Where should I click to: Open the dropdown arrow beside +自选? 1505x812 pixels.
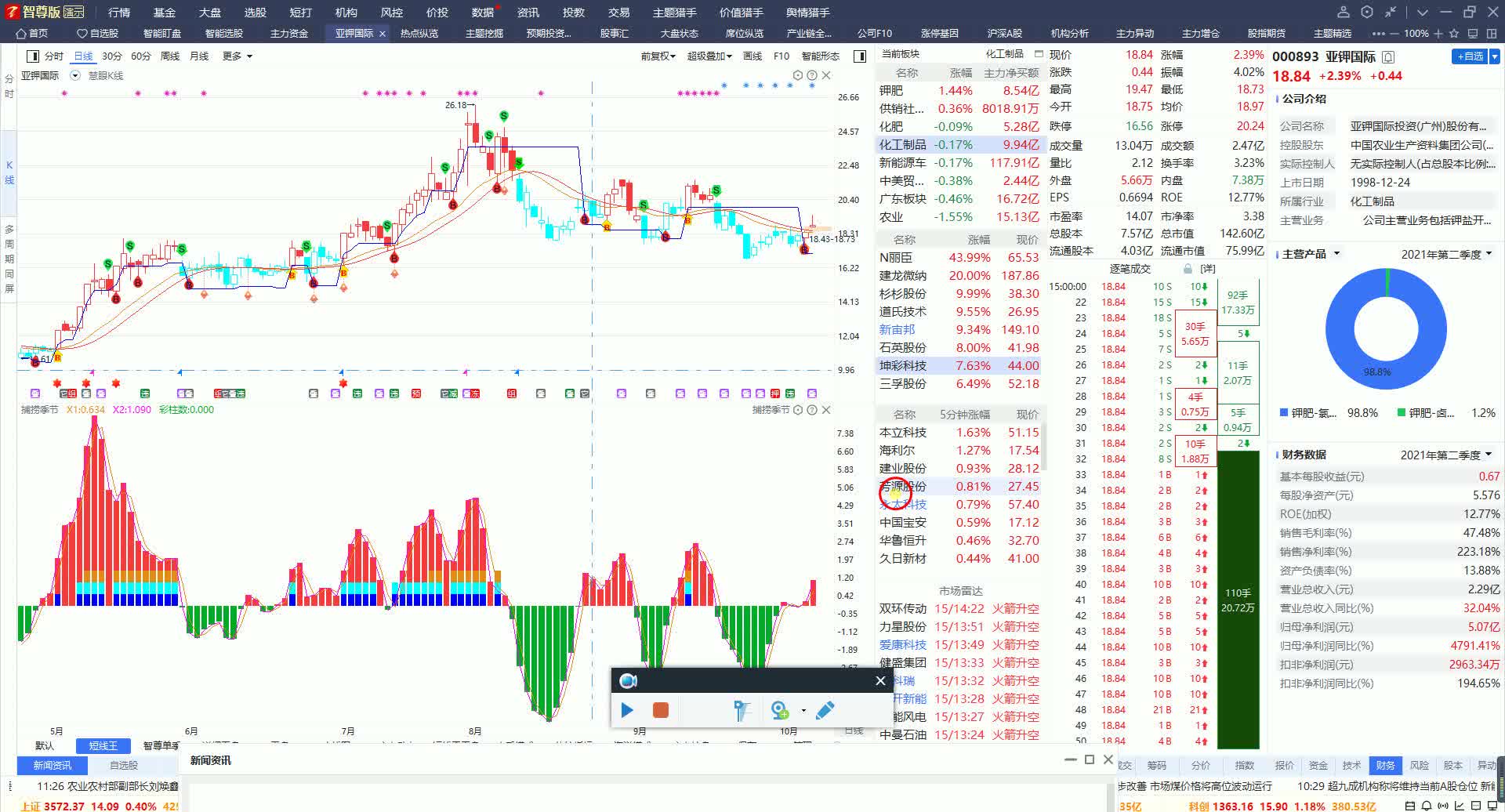click(x=1495, y=56)
